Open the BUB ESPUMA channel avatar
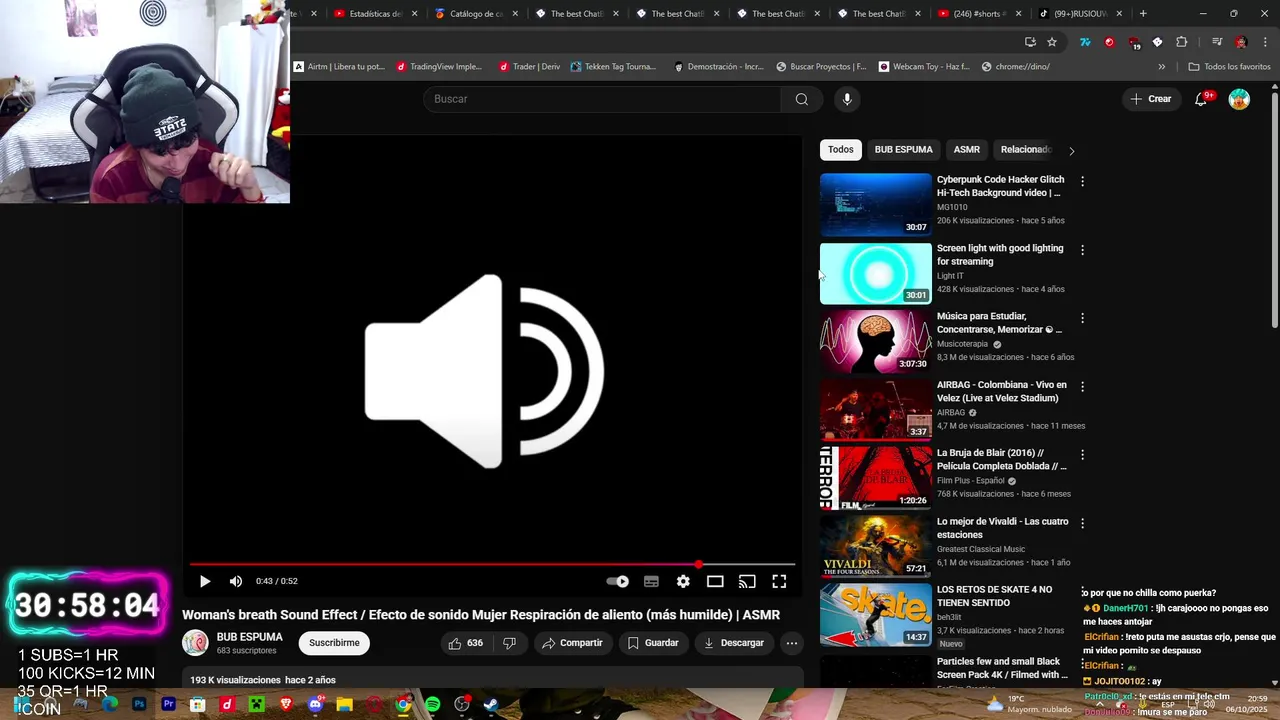This screenshot has width=1280, height=720. coord(195,643)
